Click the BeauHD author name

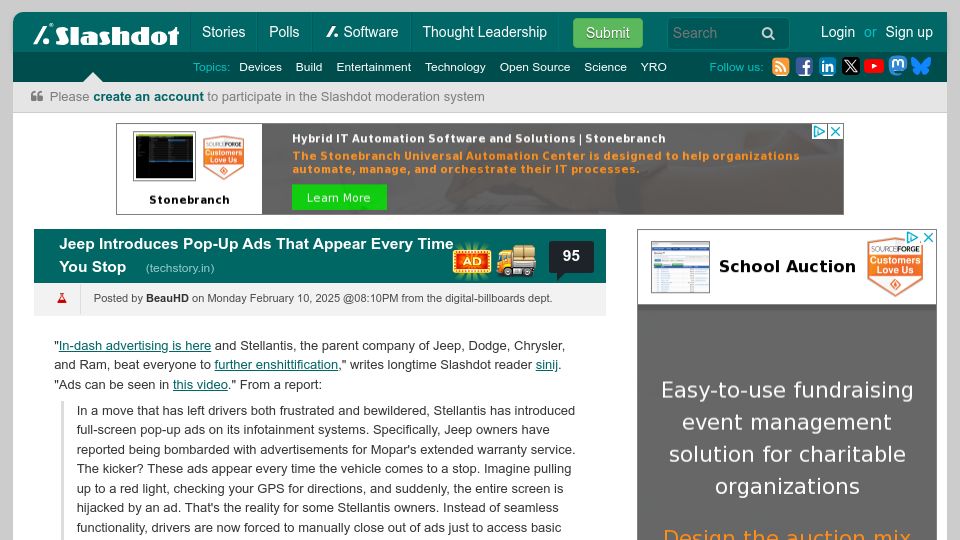(x=167, y=298)
